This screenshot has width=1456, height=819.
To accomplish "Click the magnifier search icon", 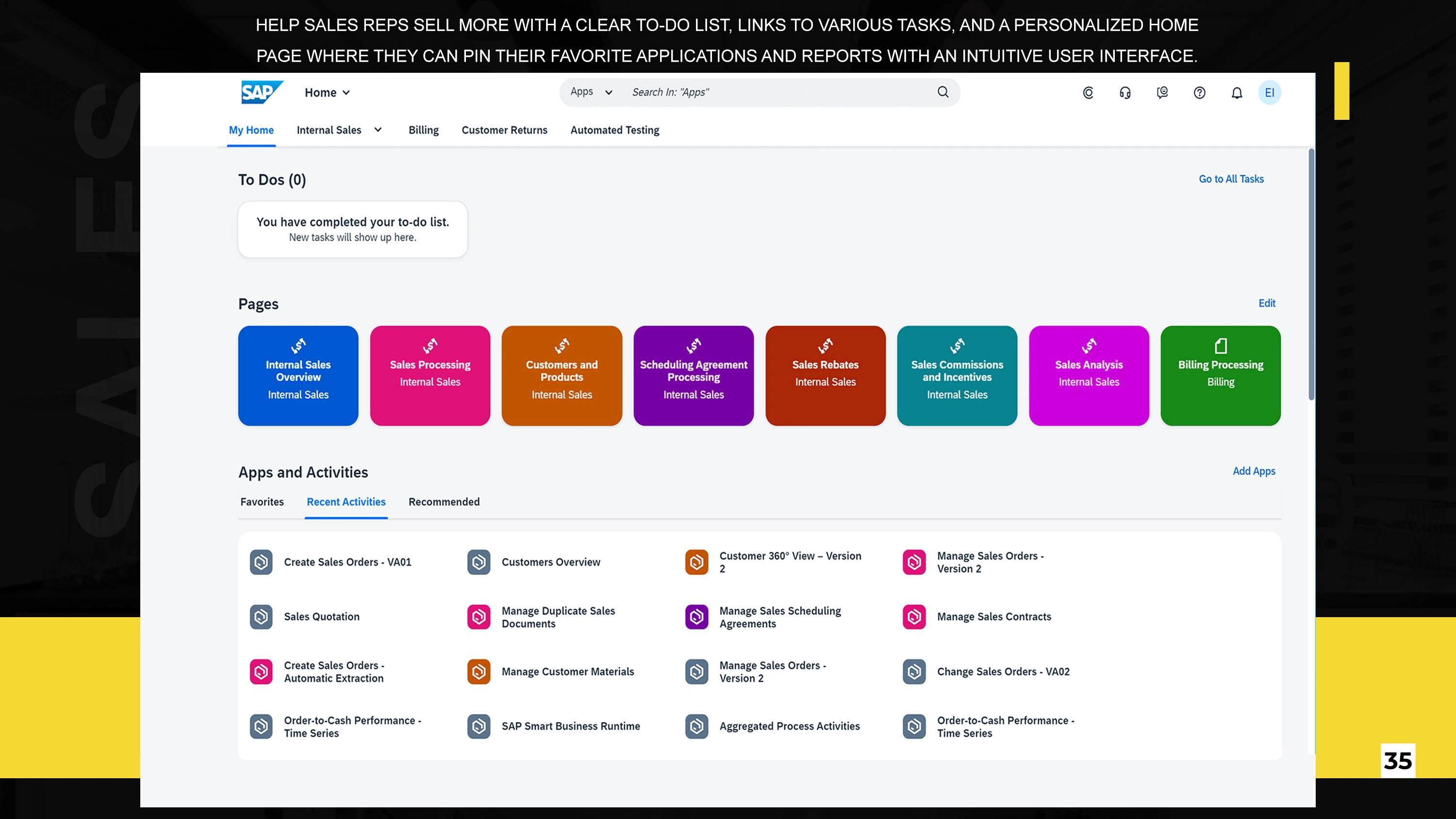I will point(943,92).
